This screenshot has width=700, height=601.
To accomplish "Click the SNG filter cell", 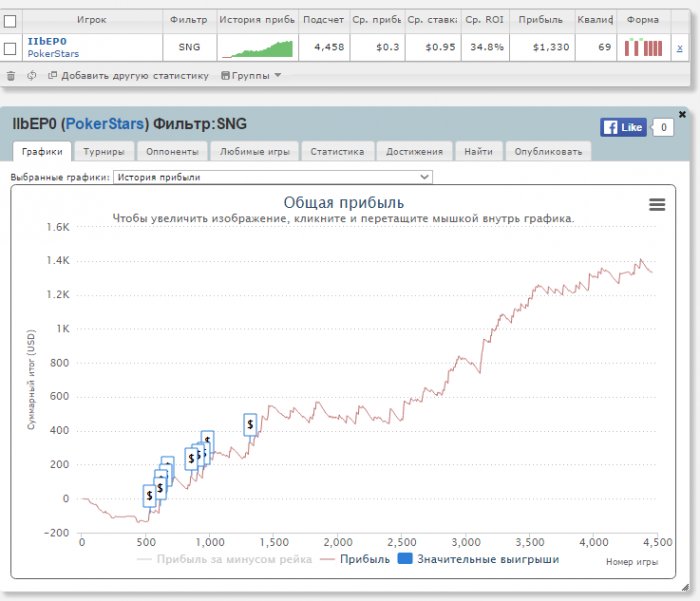I will (x=189, y=47).
